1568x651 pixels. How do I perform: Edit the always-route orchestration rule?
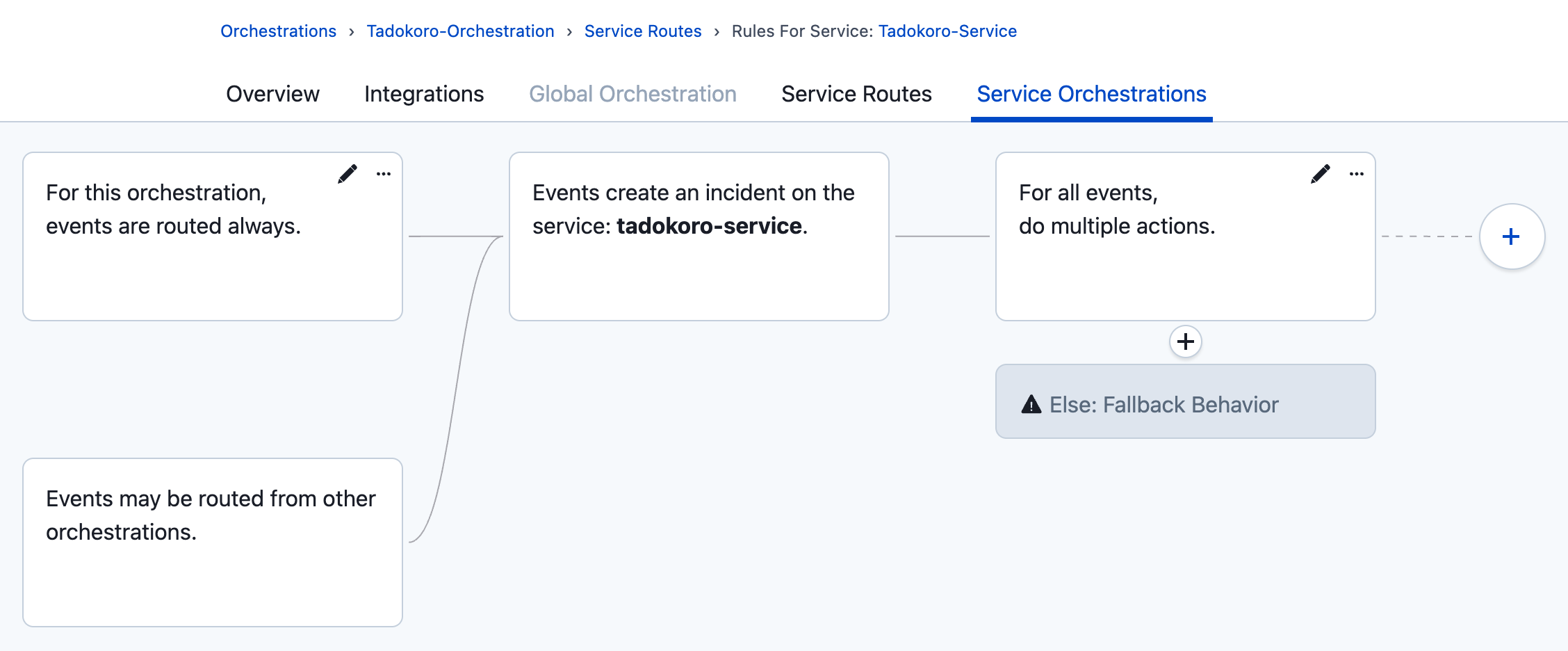348,174
